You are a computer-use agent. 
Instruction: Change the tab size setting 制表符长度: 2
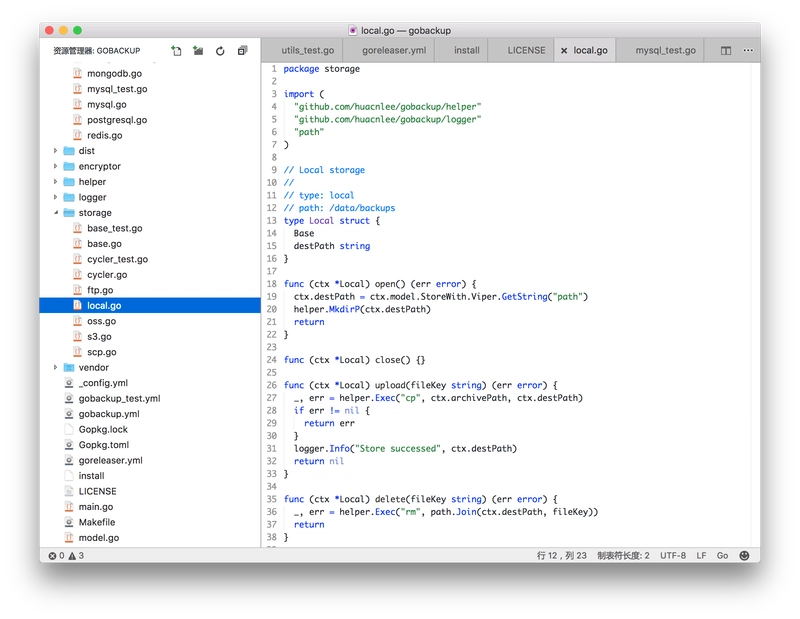click(623, 555)
